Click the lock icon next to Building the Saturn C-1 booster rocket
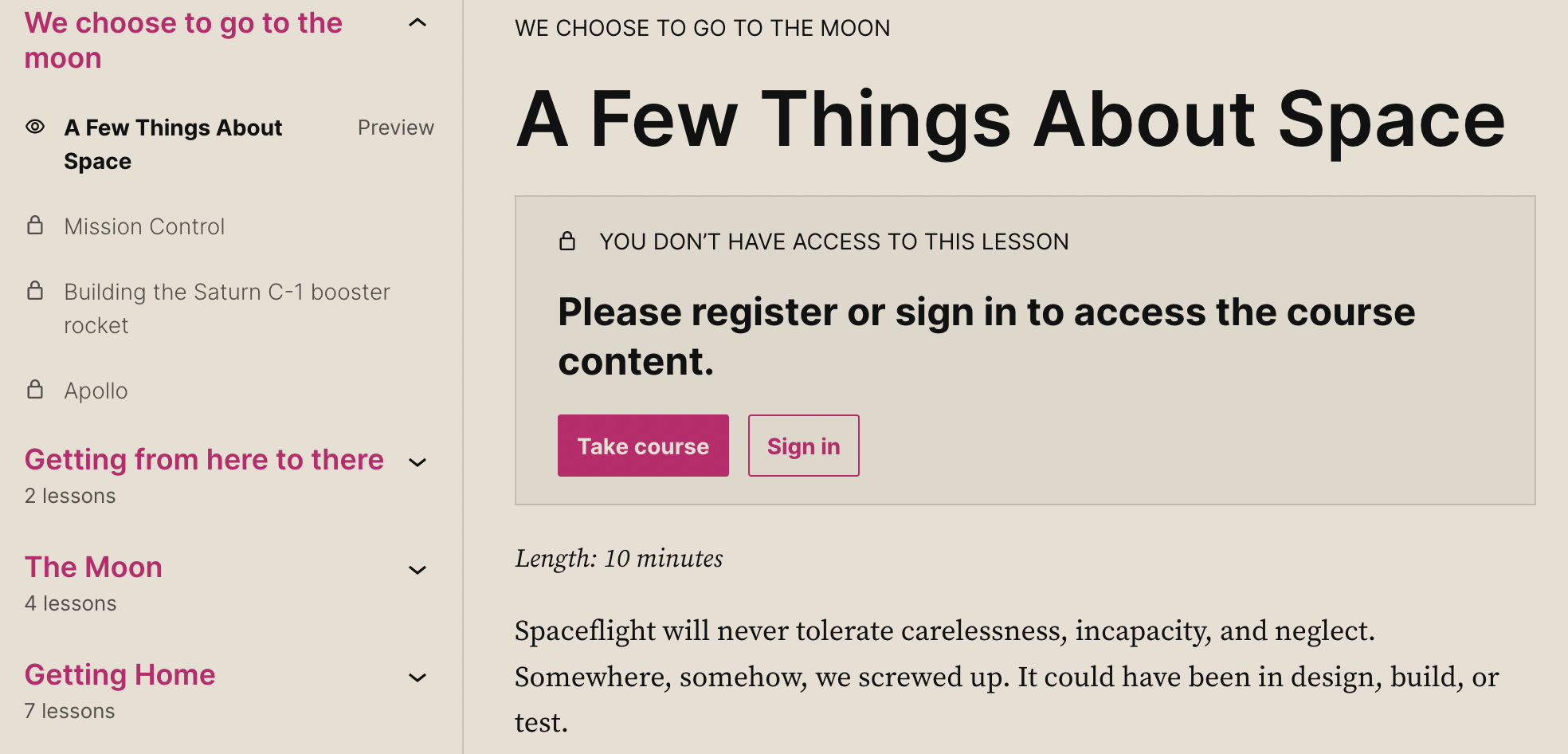Viewport: 1568px width, 754px height. [35, 291]
